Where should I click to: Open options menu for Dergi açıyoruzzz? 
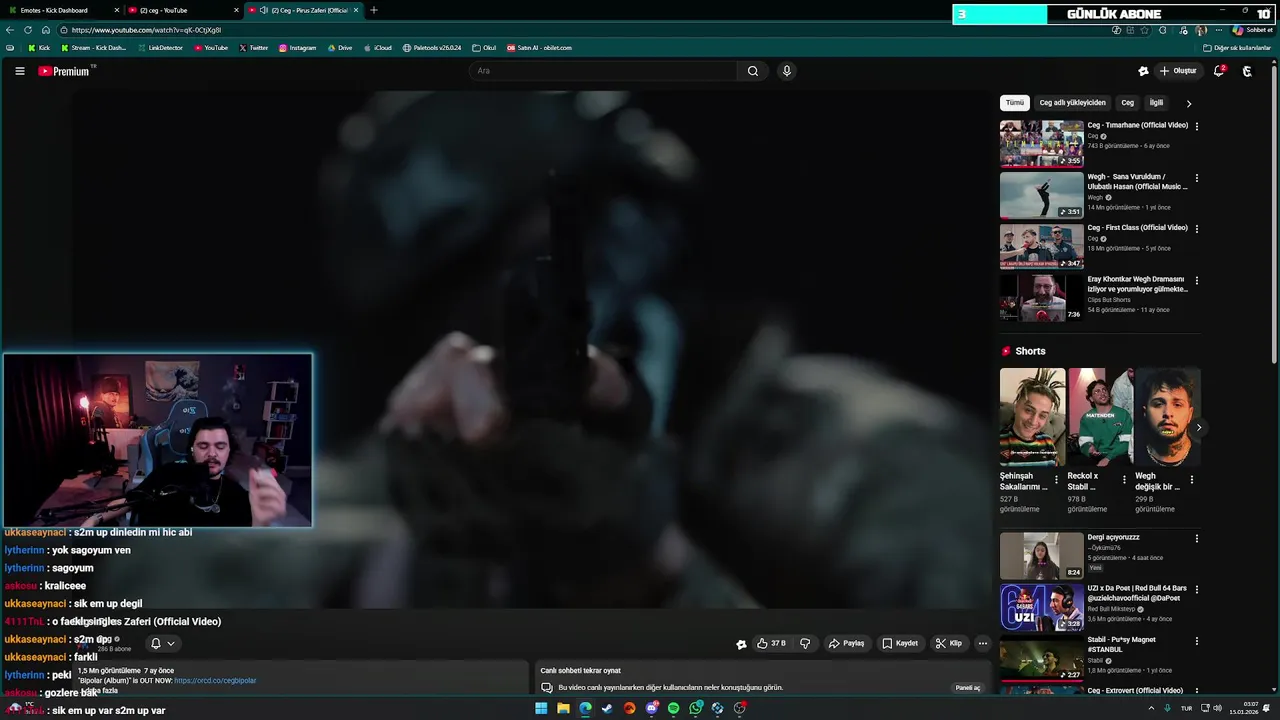coord(1196,538)
